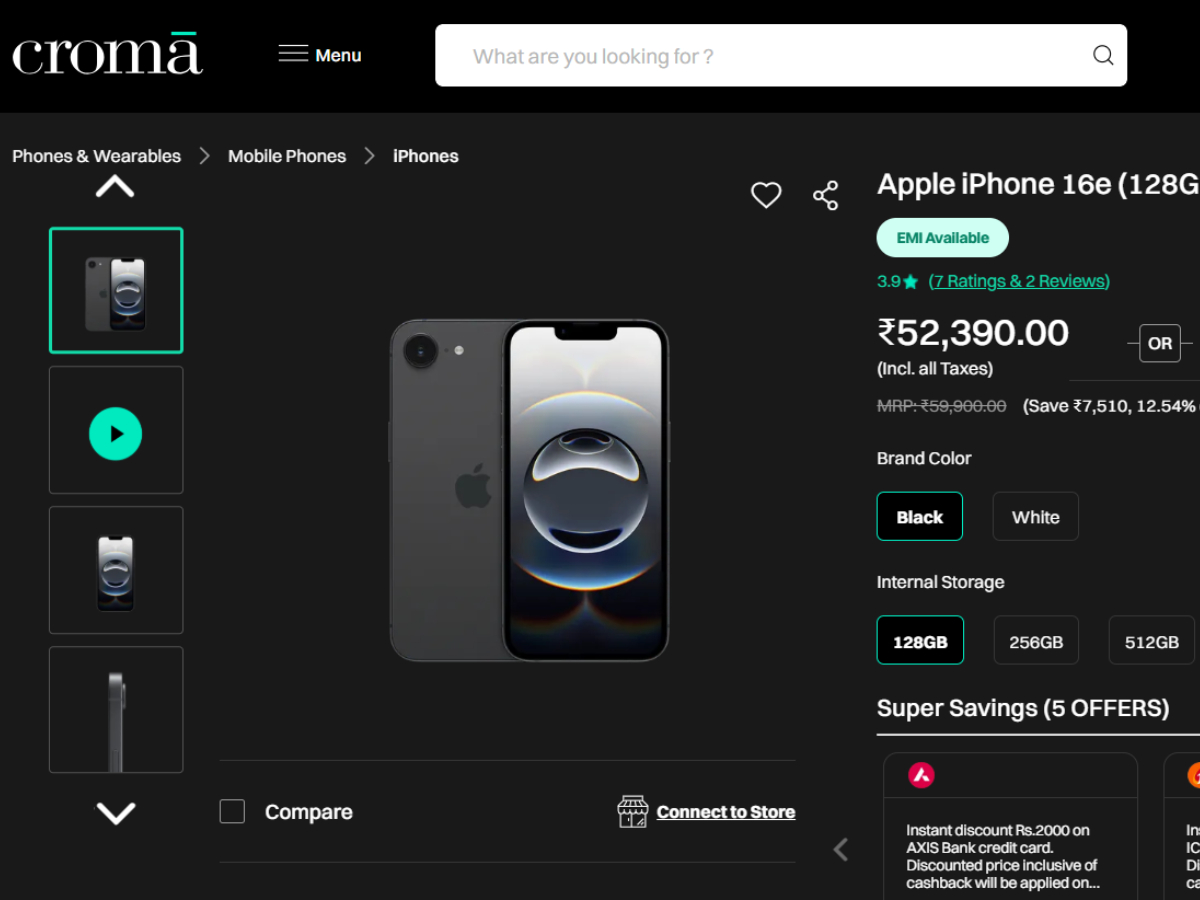Viewport: 1200px width, 900px height.
Task: Open the Mobile Phones breadcrumb
Action: [x=287, y=156]
